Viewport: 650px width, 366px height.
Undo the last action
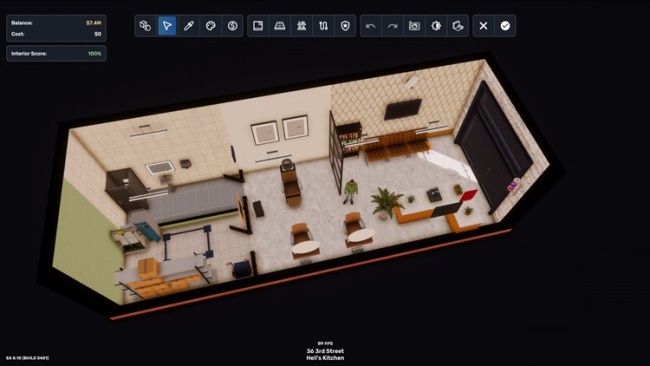371,26
